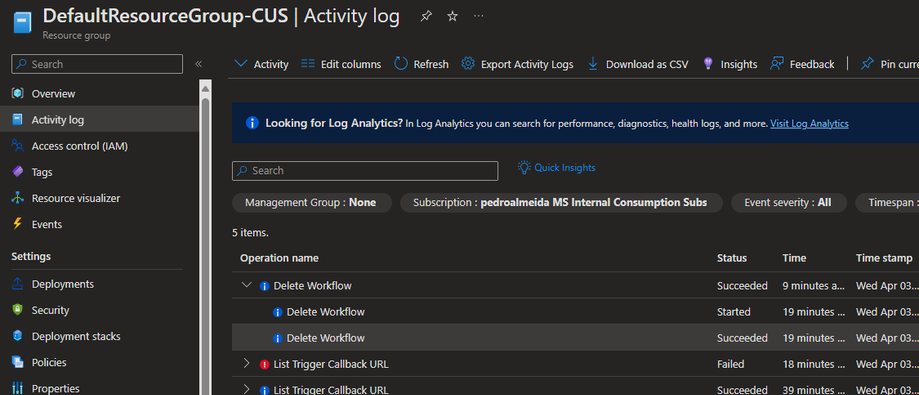Screen dimensions: 919x395
Task: Pin the Activity log blade
Action: pyautogui.click(x=426, y=16)
